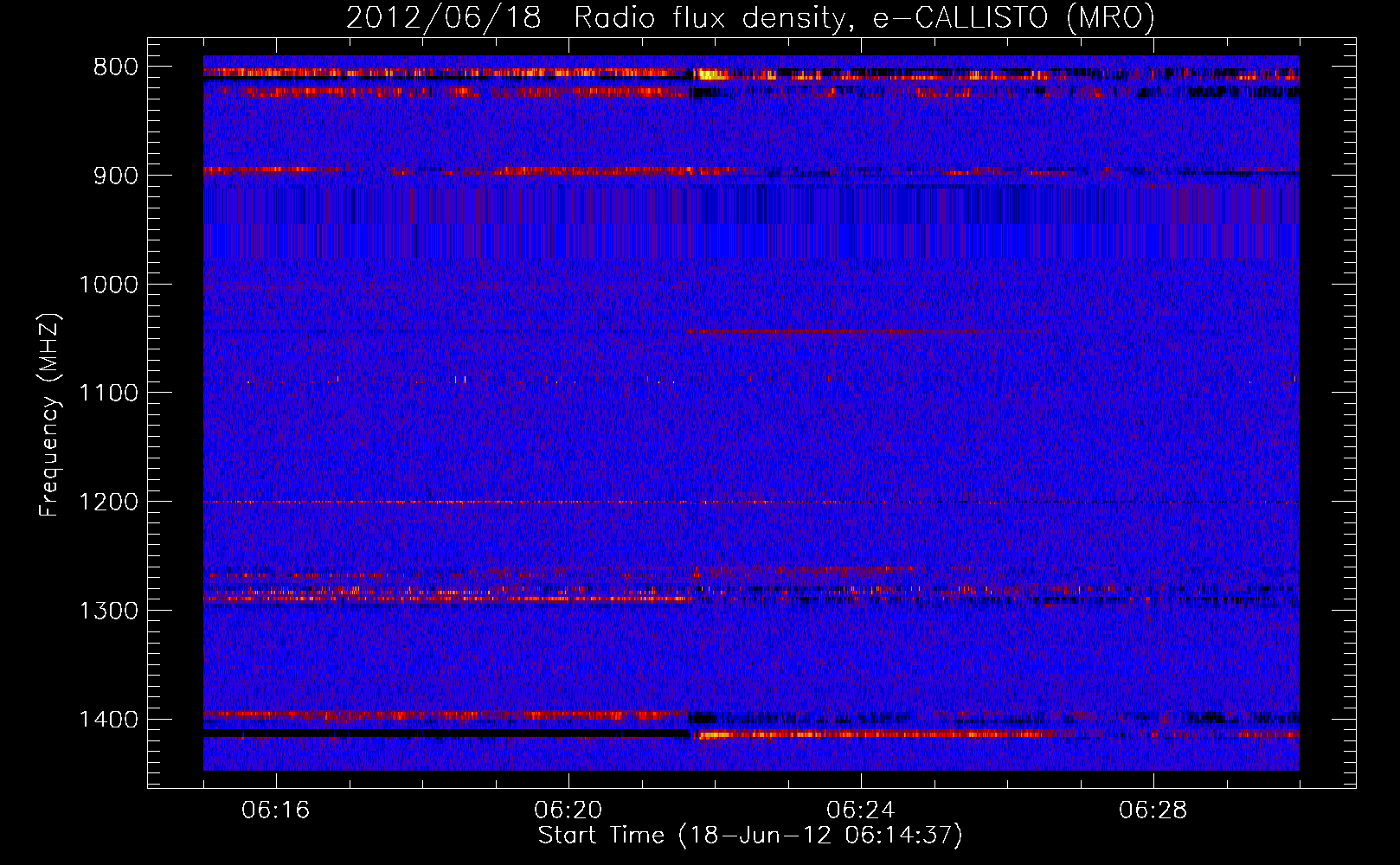1400x865 pixels.
Task: Select the 1100 frequency tick label
Action: (x=109, y=394)
